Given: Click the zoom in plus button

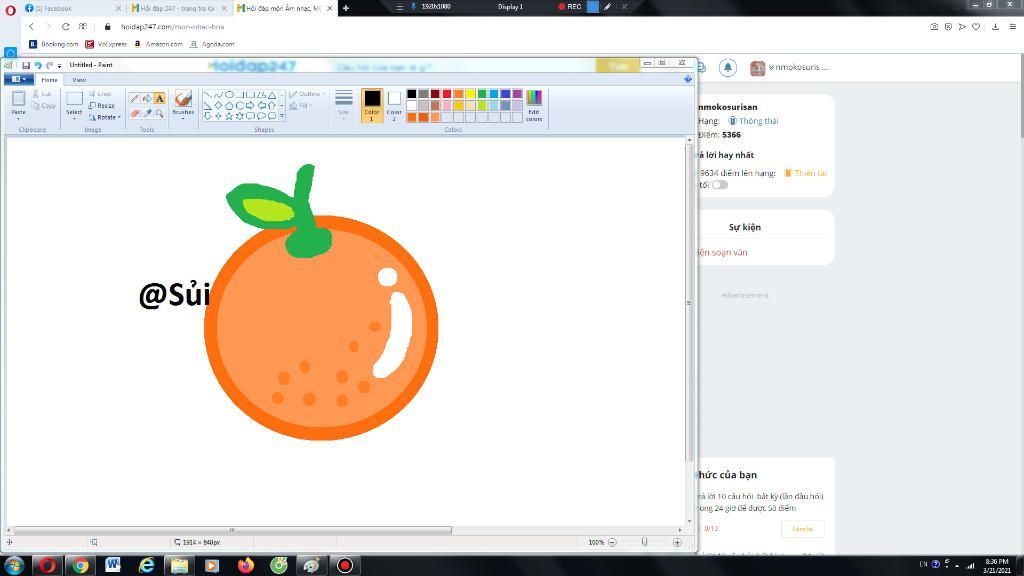Looking at the screenshot, I should [x=677, y=542].
